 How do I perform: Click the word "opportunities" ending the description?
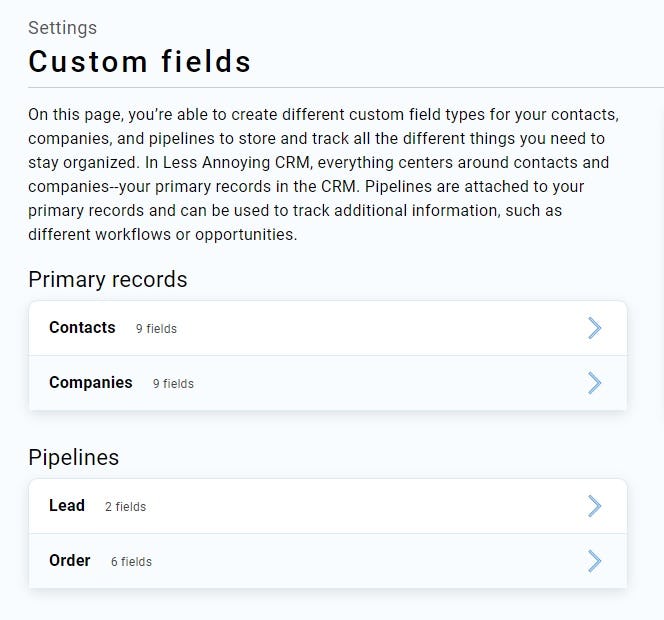251,235
